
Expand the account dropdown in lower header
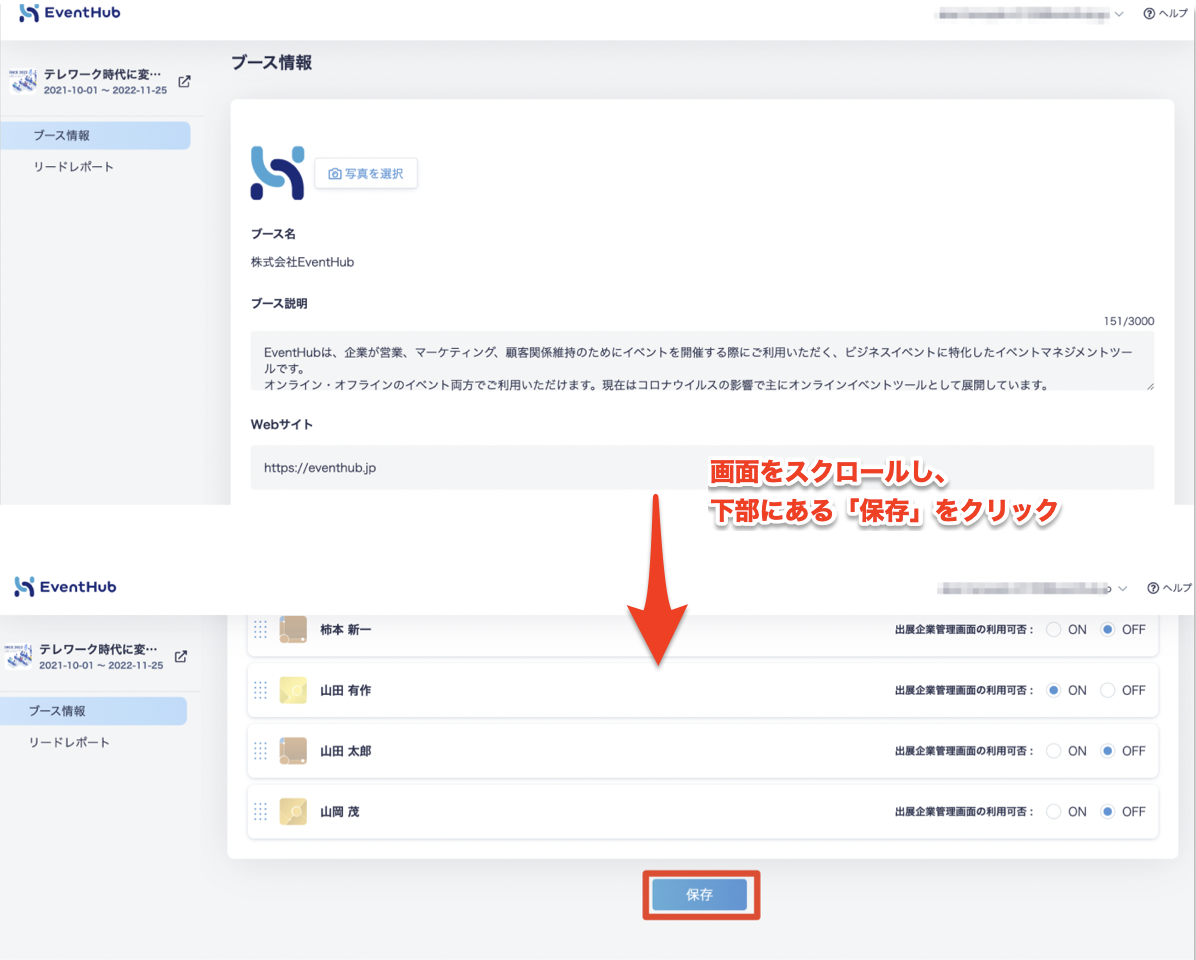(x=1122, y=589)
